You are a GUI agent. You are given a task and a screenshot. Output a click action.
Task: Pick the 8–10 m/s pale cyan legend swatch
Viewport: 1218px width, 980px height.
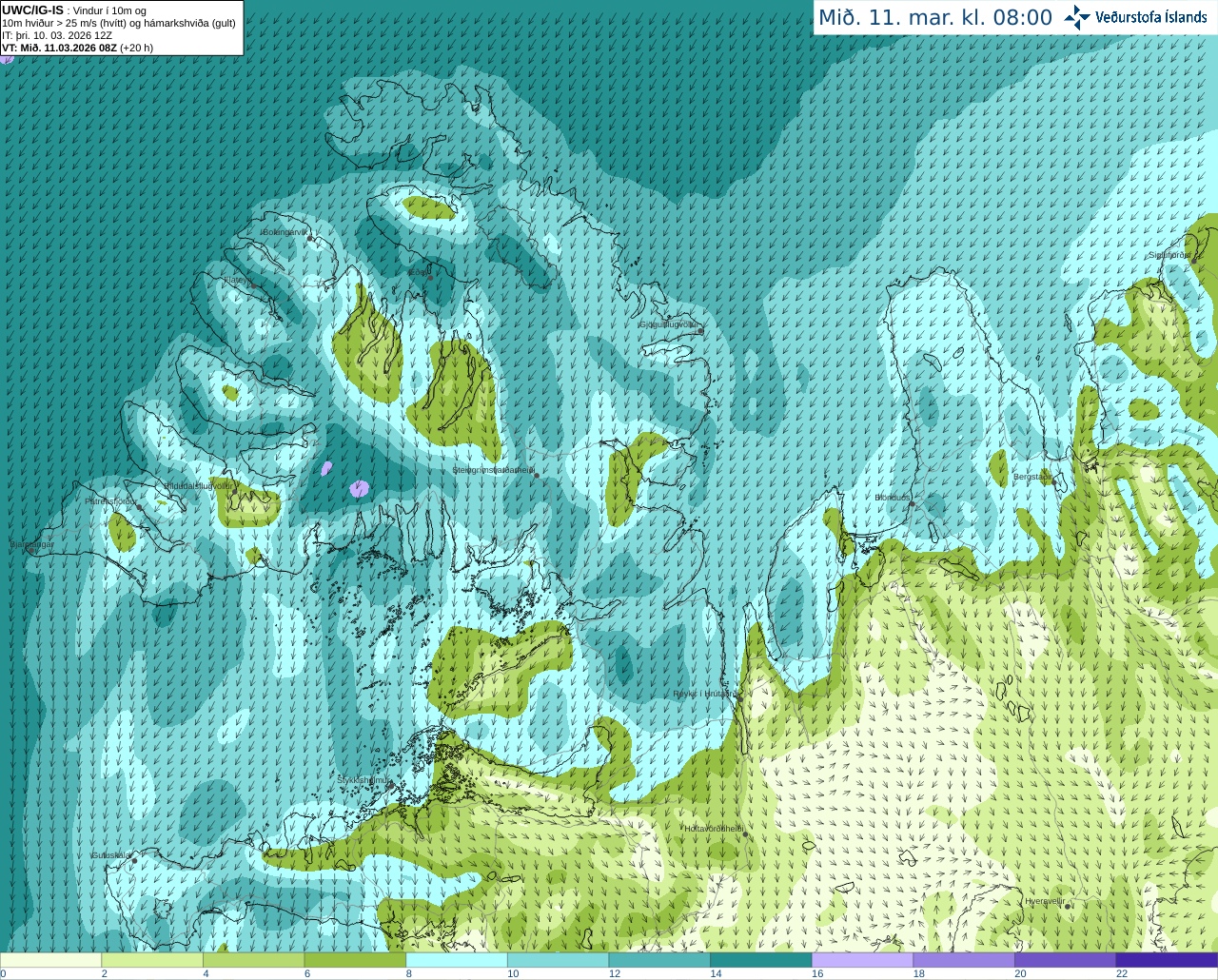point(457,960)
